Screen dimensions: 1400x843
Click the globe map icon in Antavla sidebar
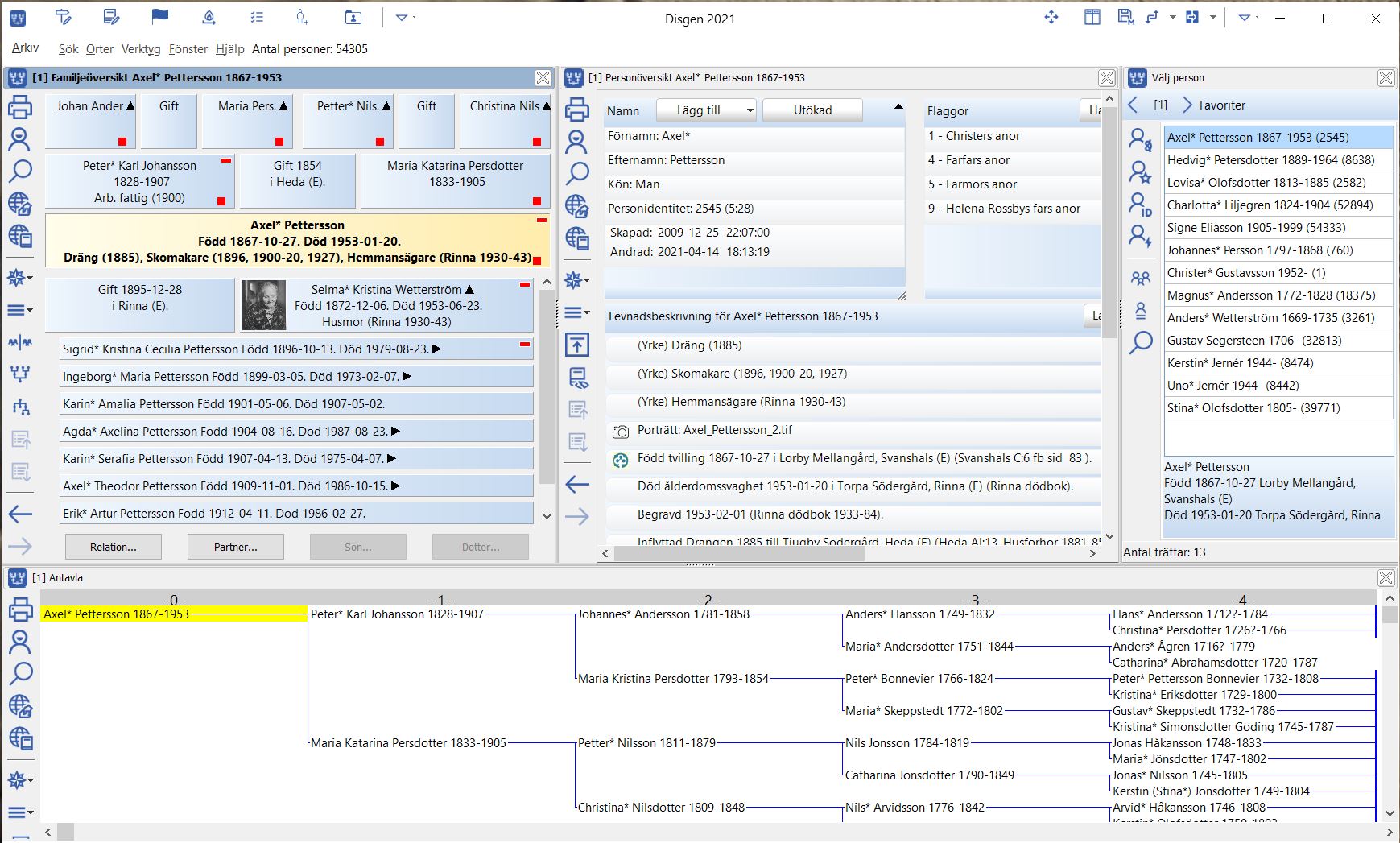pos(19,706)
